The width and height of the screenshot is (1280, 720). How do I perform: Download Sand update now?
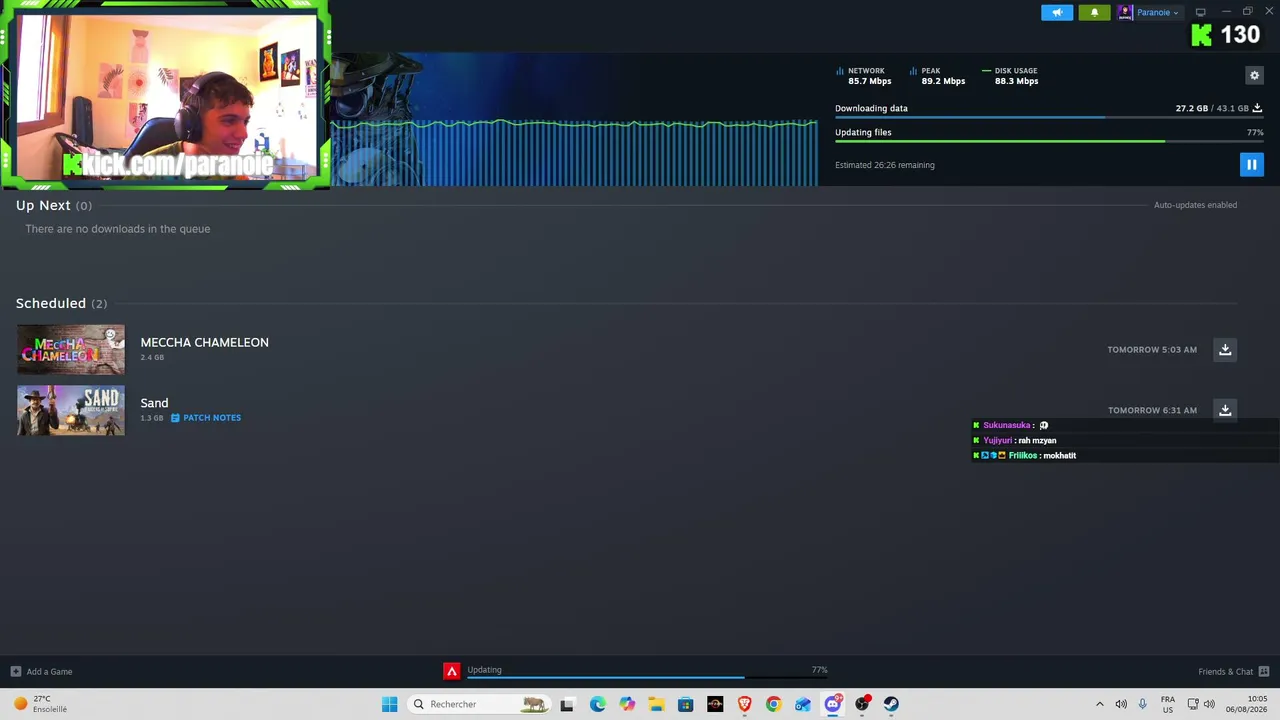coord(1225,410)
